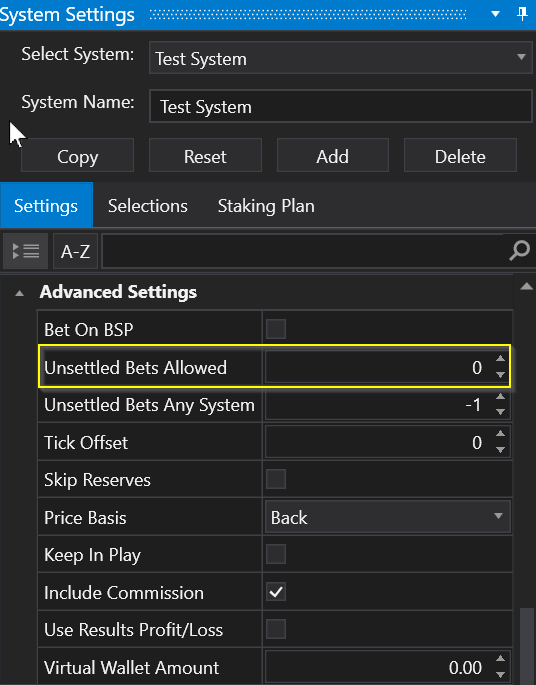Screen dimensions: 536x685
Task: Click the Delete button
Action: (x=460, y=156)
